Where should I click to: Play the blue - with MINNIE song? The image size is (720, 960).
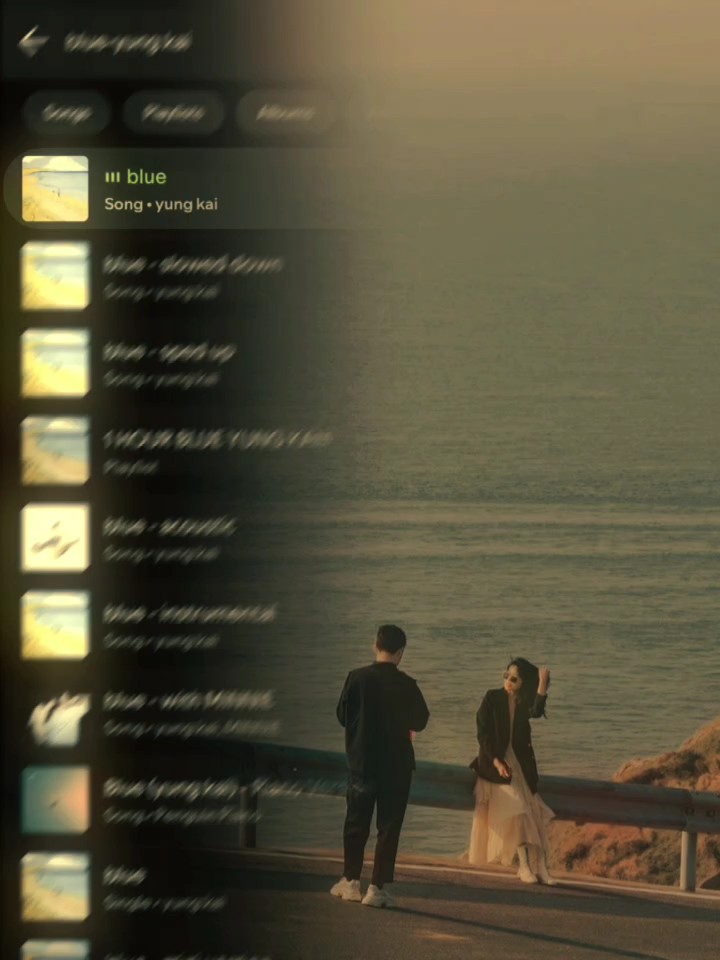coord(188,711)
